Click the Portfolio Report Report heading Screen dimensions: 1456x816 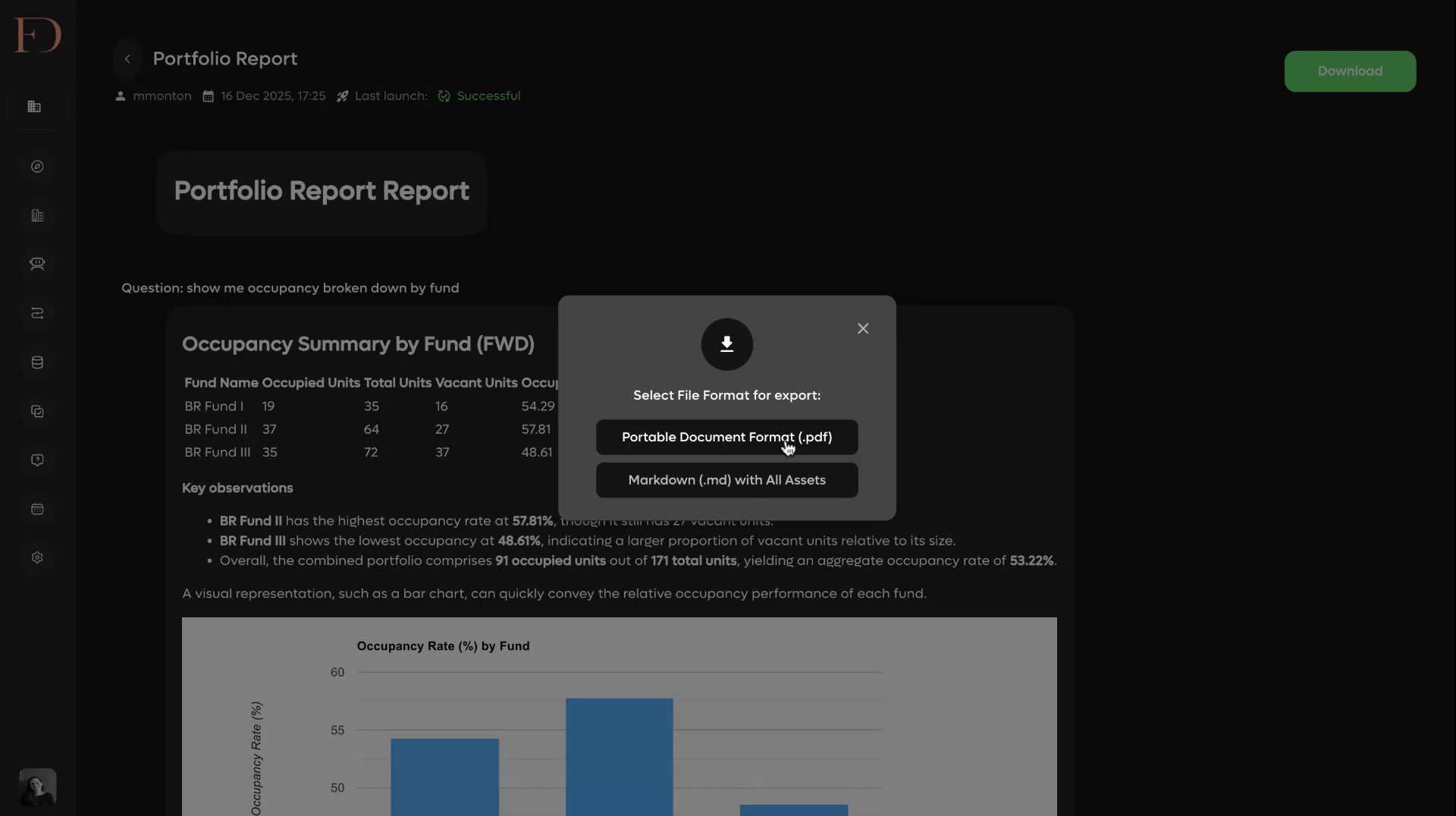[322, 191]
